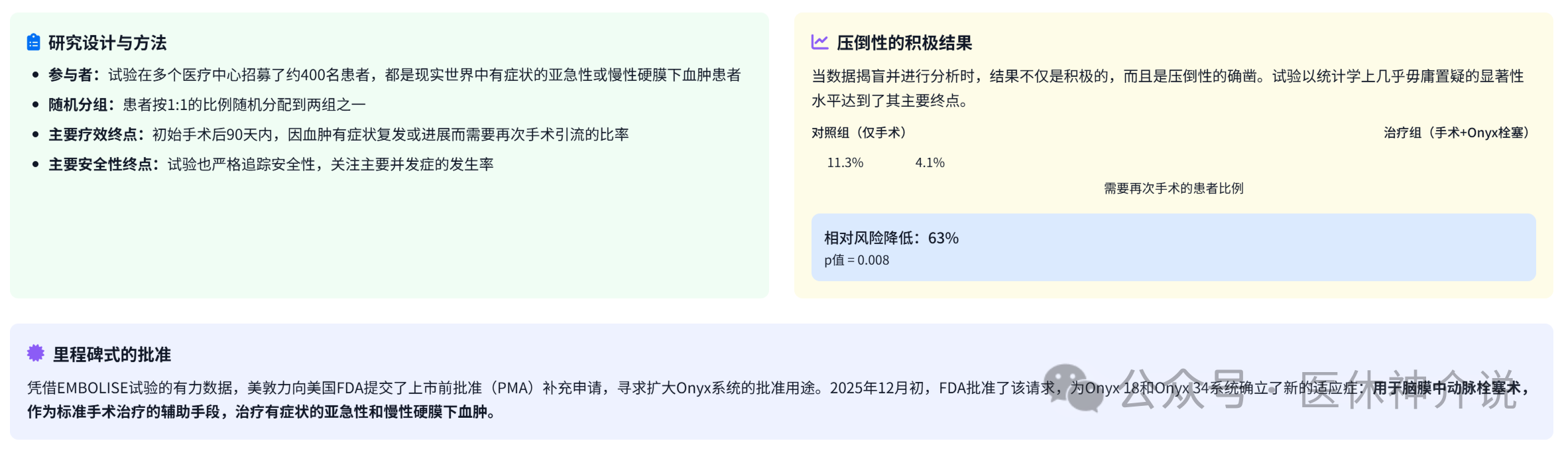1568x453 pixels.
Task: Click the p值 = 0.008 line
Action: [x=857, y=260]
